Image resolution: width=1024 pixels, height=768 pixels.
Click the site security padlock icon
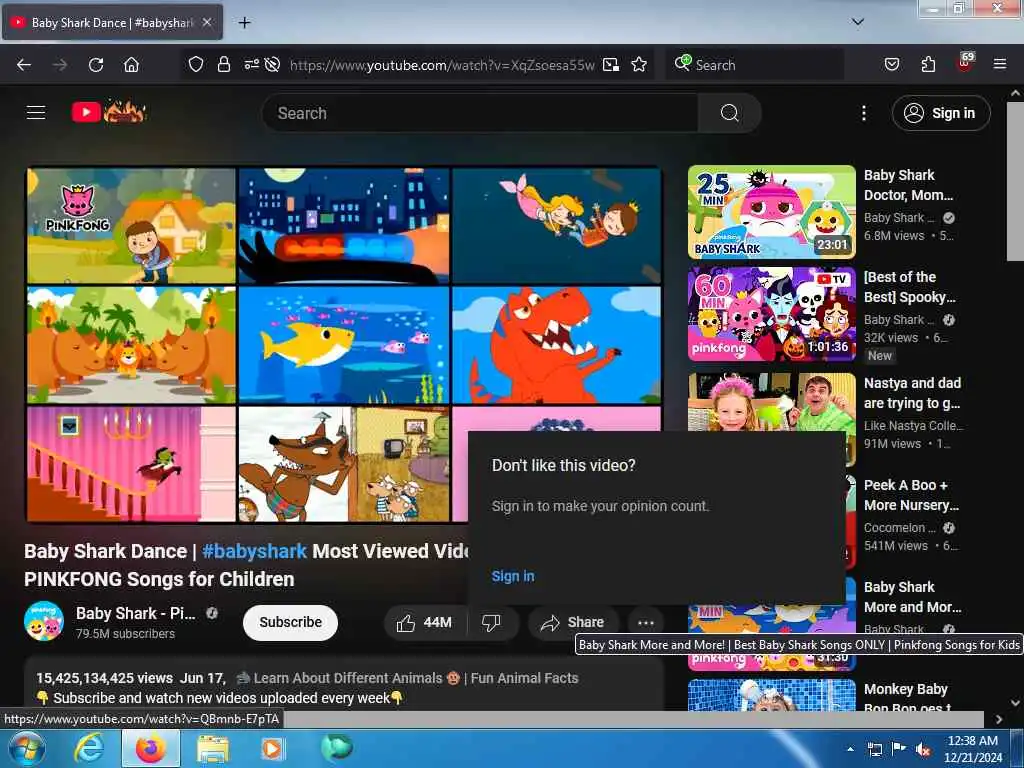pyautogui.click(x=224, y=65)
